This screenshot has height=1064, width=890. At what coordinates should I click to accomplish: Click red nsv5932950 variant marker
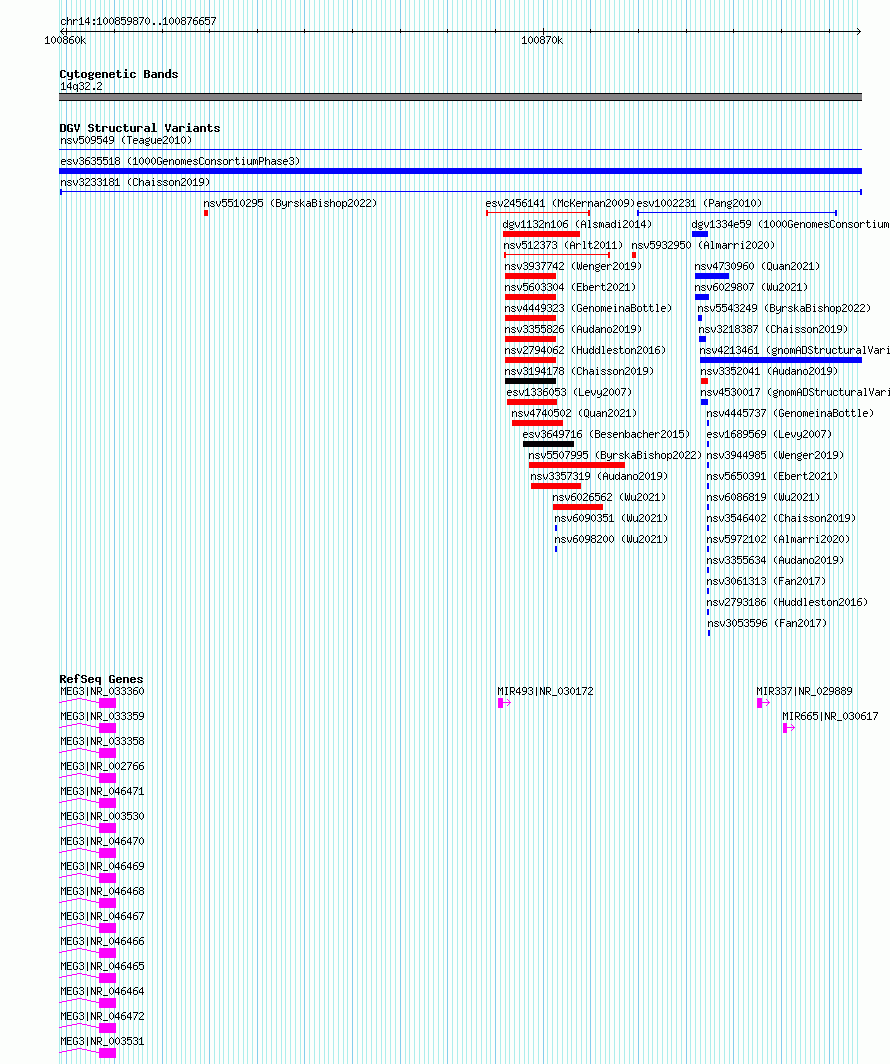634,255
